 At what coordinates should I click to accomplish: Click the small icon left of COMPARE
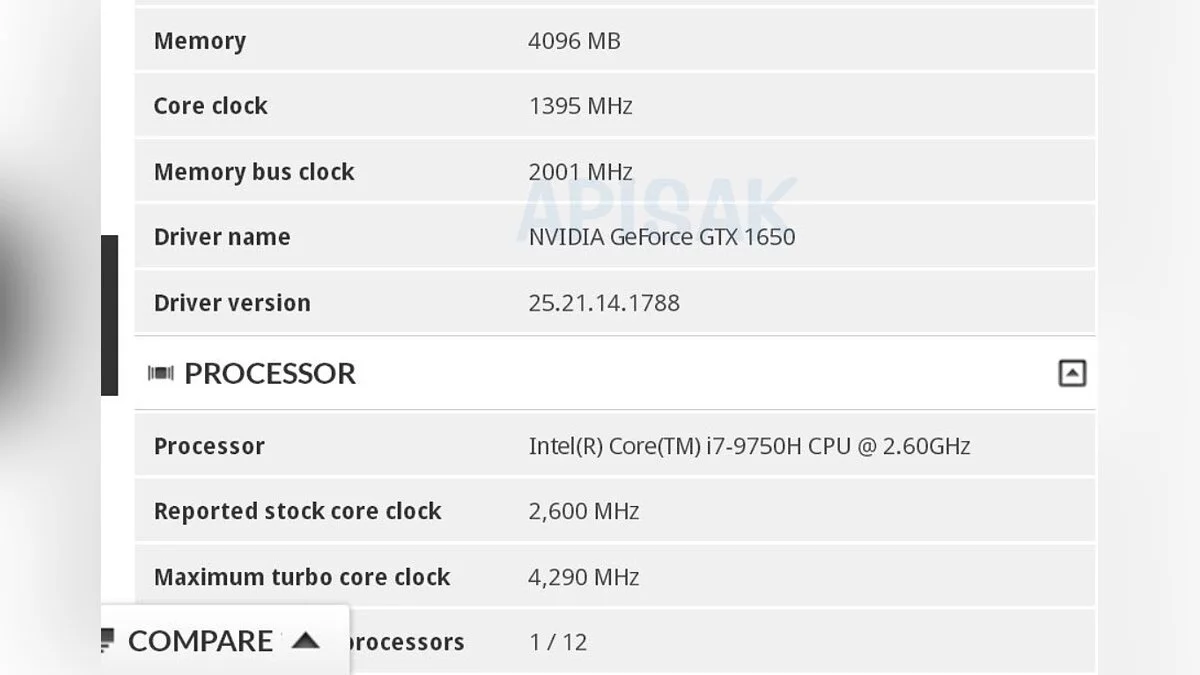click(x=107, y=639)
